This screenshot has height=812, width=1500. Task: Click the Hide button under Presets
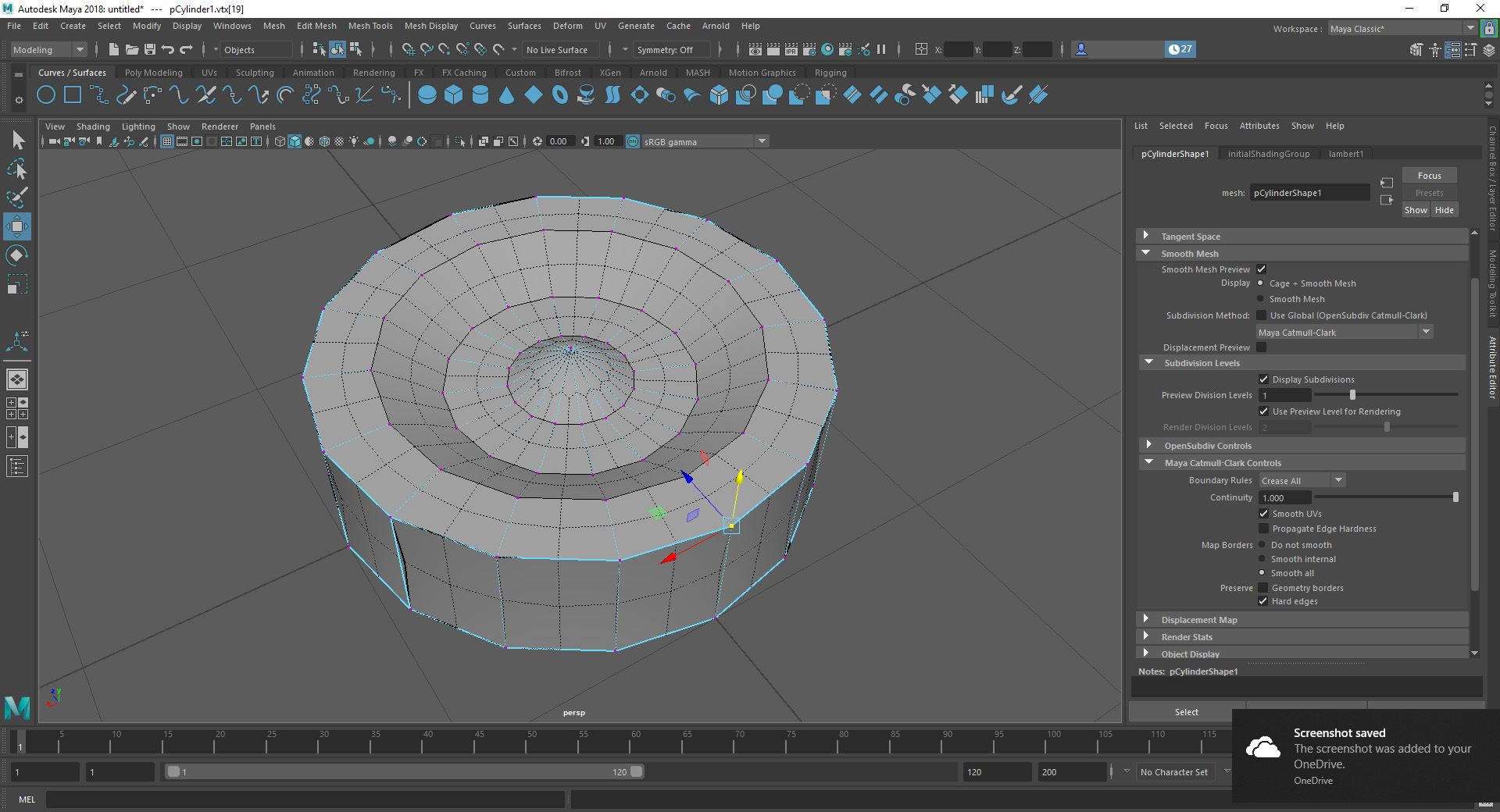click(1443, 209)
